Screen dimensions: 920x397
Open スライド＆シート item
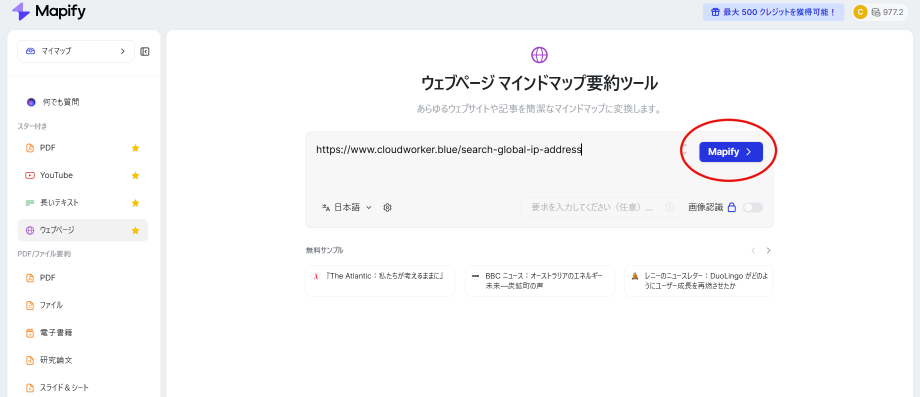tap(83, 388)
